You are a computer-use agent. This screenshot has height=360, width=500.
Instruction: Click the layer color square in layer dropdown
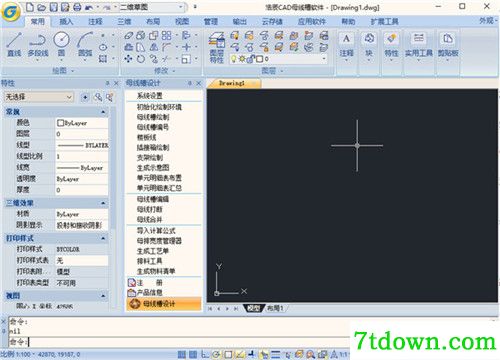click(x=260, y=59)
